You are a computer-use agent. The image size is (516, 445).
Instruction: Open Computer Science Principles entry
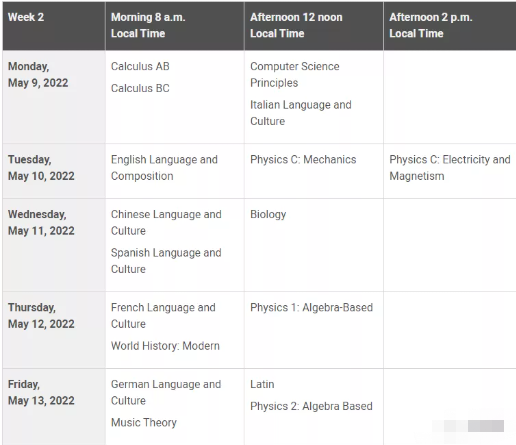(x=295, y=75)
